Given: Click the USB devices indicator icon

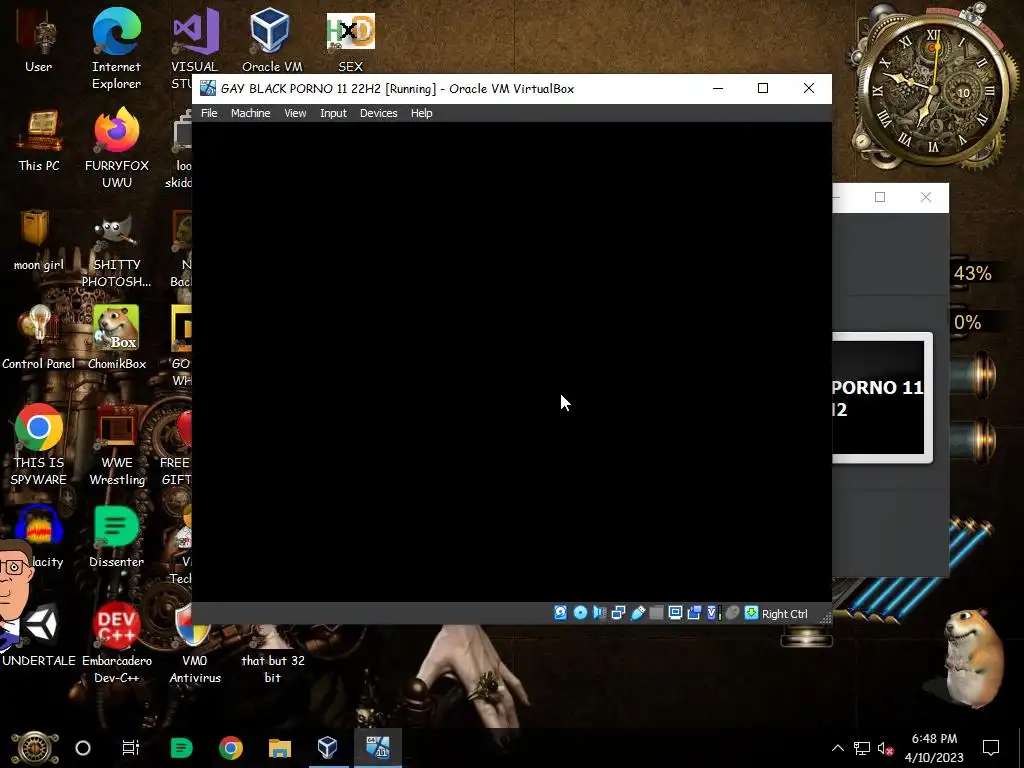Looking at the screenshot, I should pyautogui.click(x=637, y=613).
